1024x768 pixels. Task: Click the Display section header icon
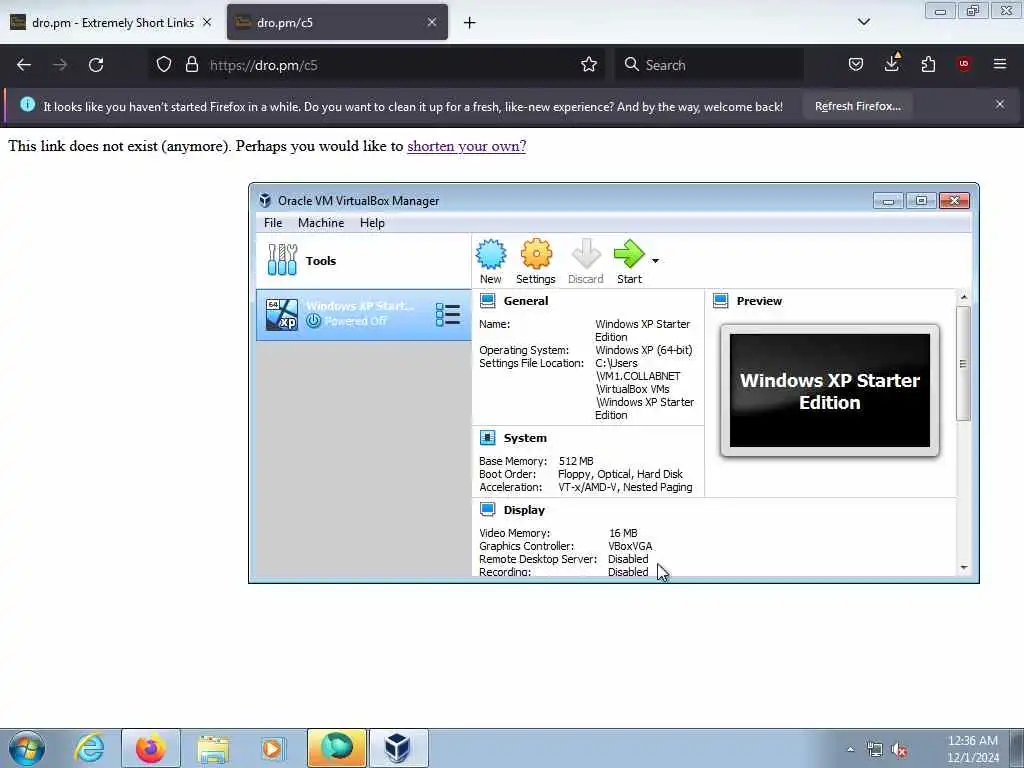tap(488, 509)
